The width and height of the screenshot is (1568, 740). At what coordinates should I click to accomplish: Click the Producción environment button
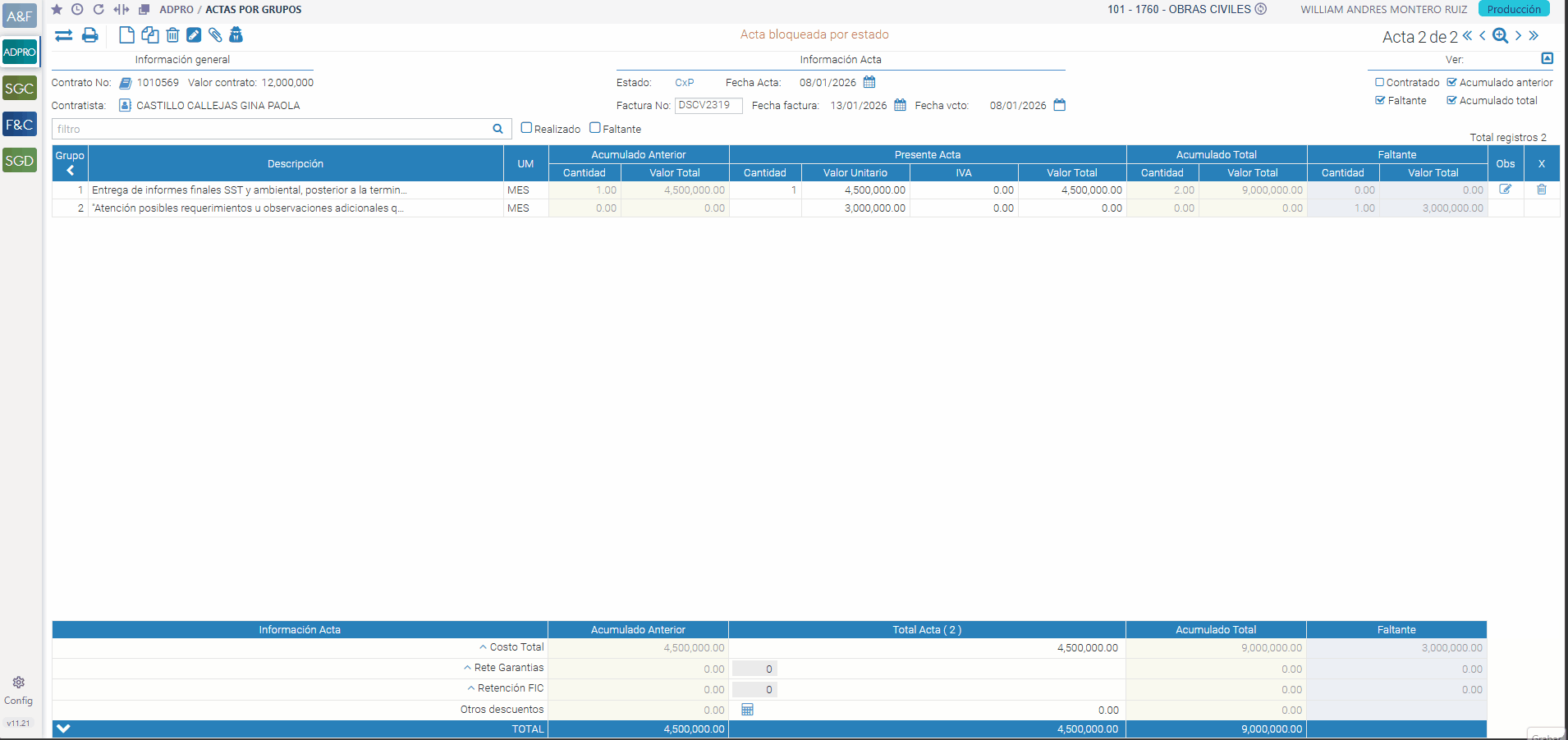click(1514, 9)
